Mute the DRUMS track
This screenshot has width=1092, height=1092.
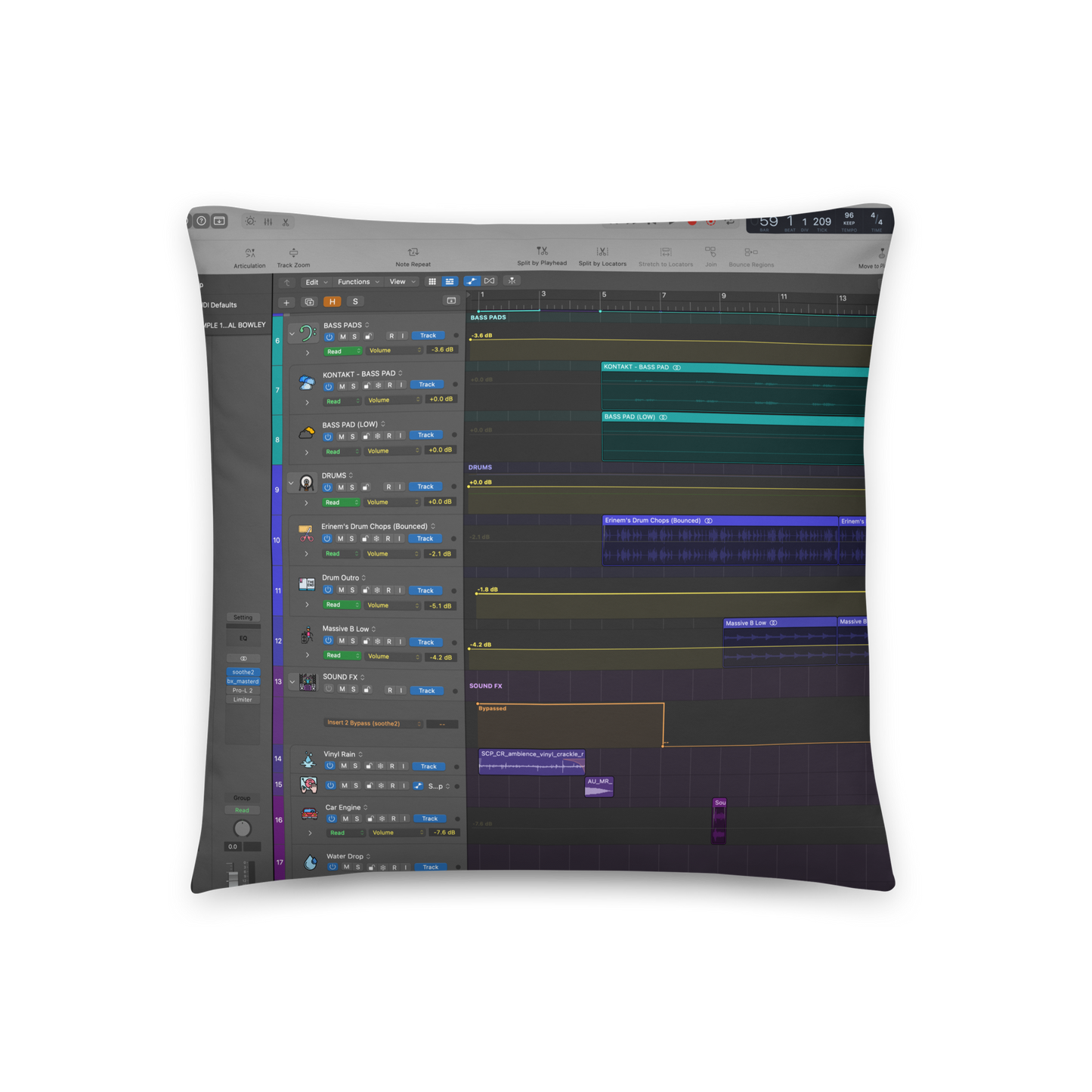[x=341, y=487]
